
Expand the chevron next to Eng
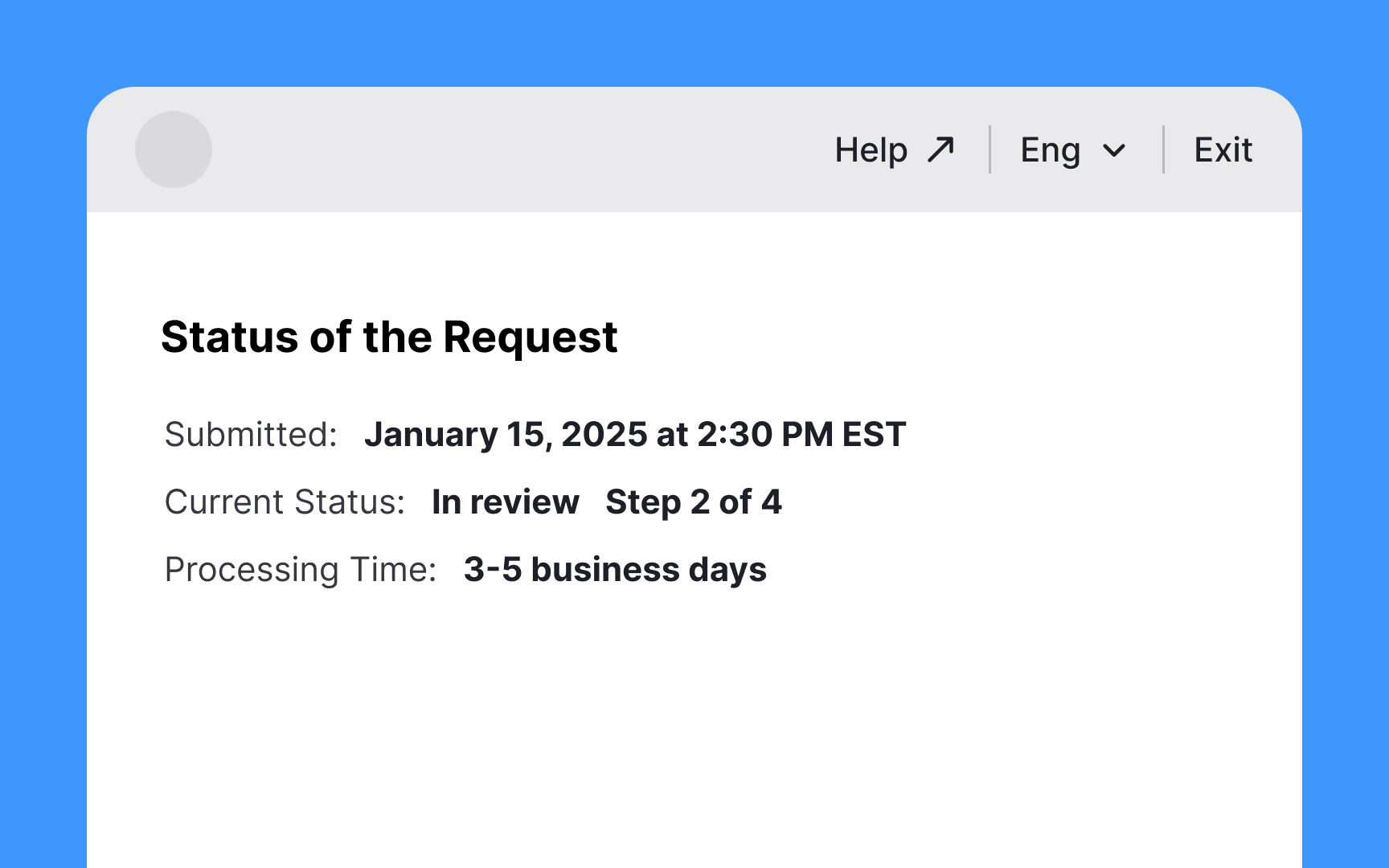pyautogui.click(x=1114, y=150)
